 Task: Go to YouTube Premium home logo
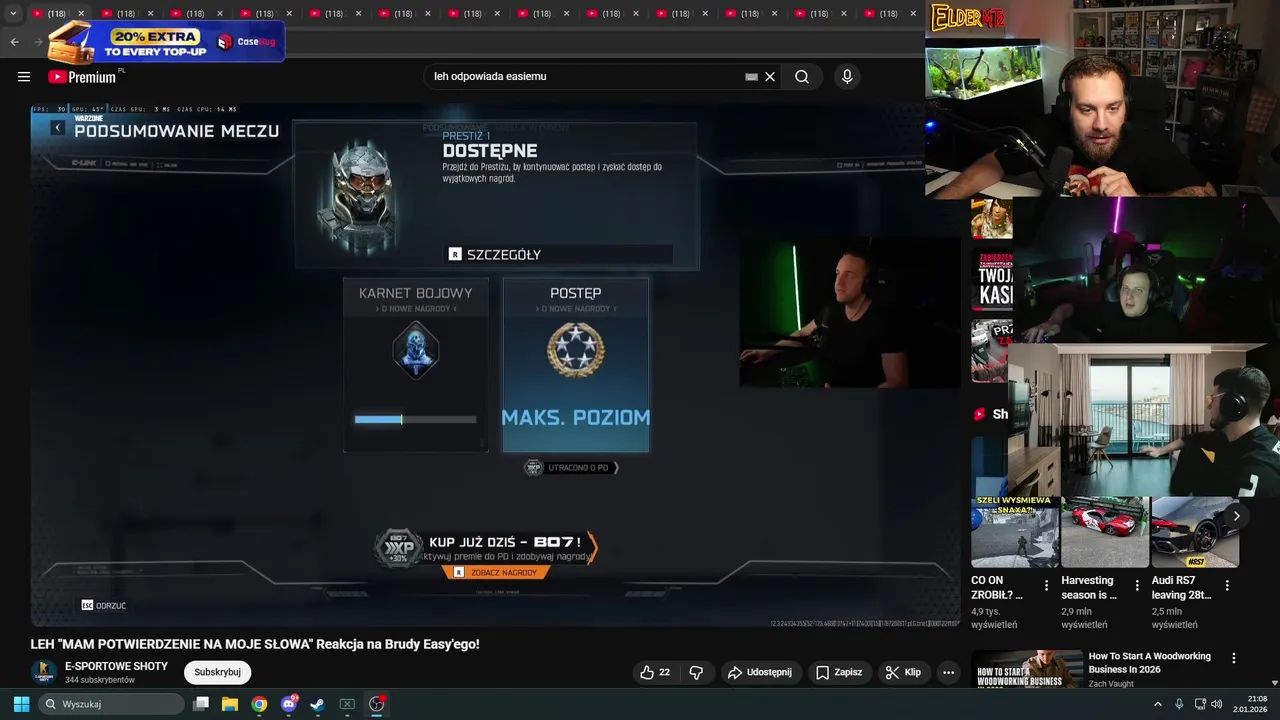[x=83, y=77]
